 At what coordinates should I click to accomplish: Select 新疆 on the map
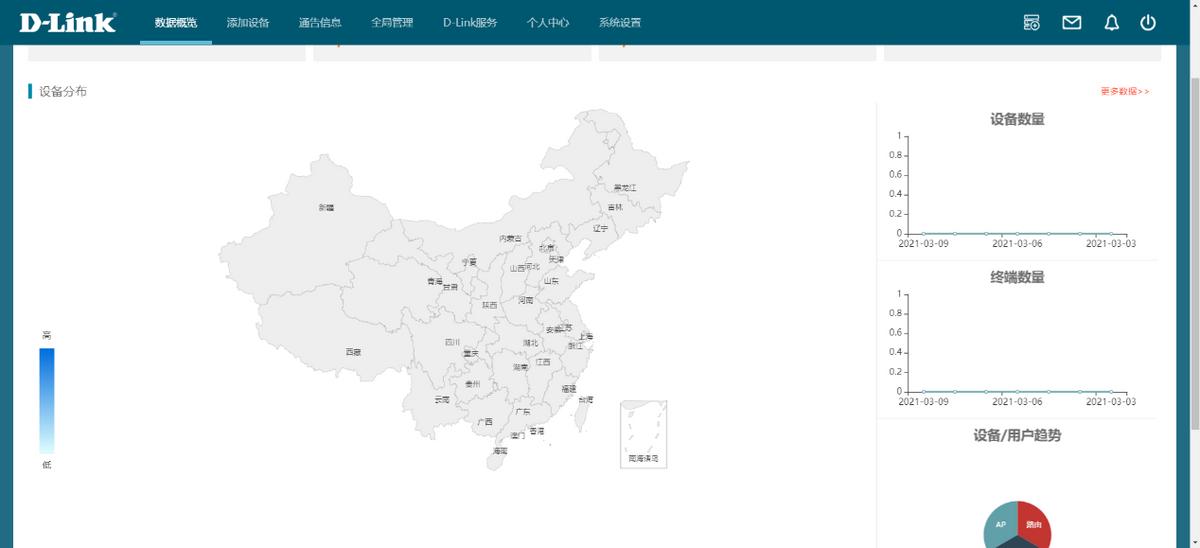327,207
